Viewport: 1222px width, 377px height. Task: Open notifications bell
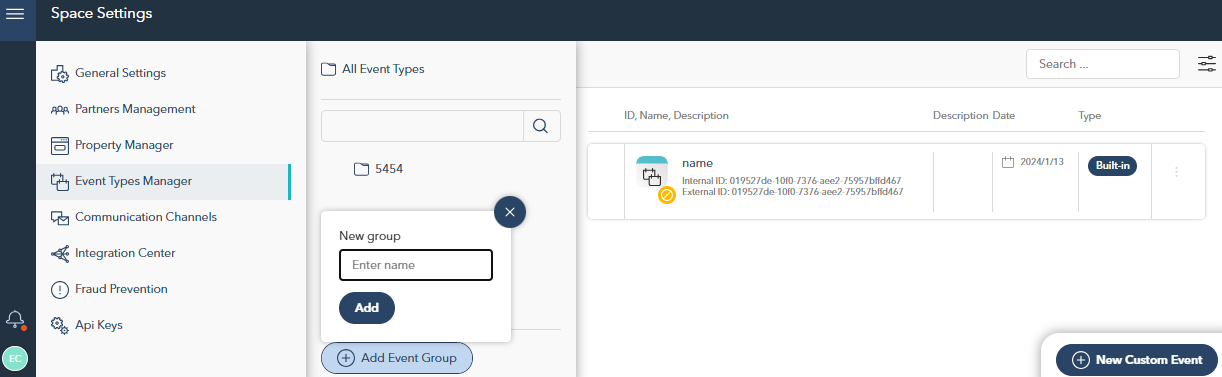[15, 320]
